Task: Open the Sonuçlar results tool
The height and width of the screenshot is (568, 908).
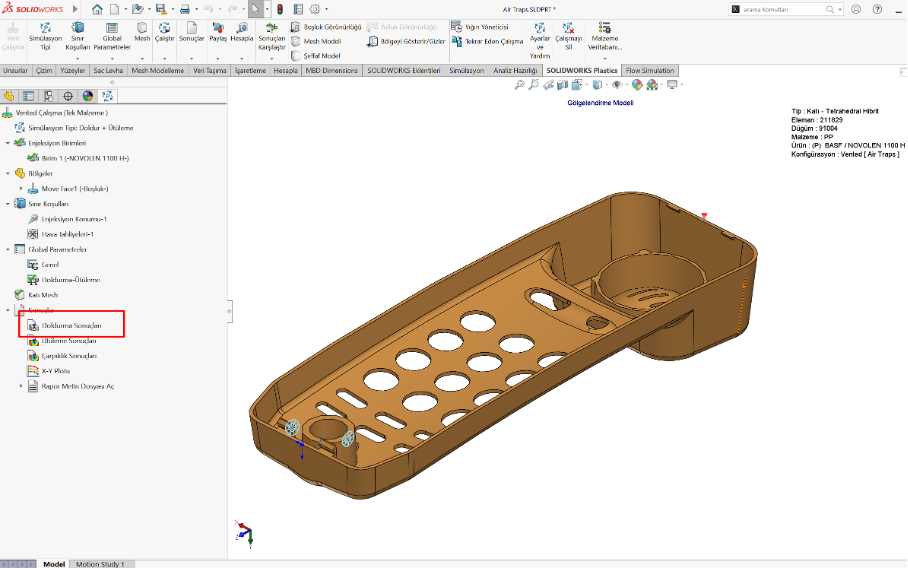Action: pos(192,32)
